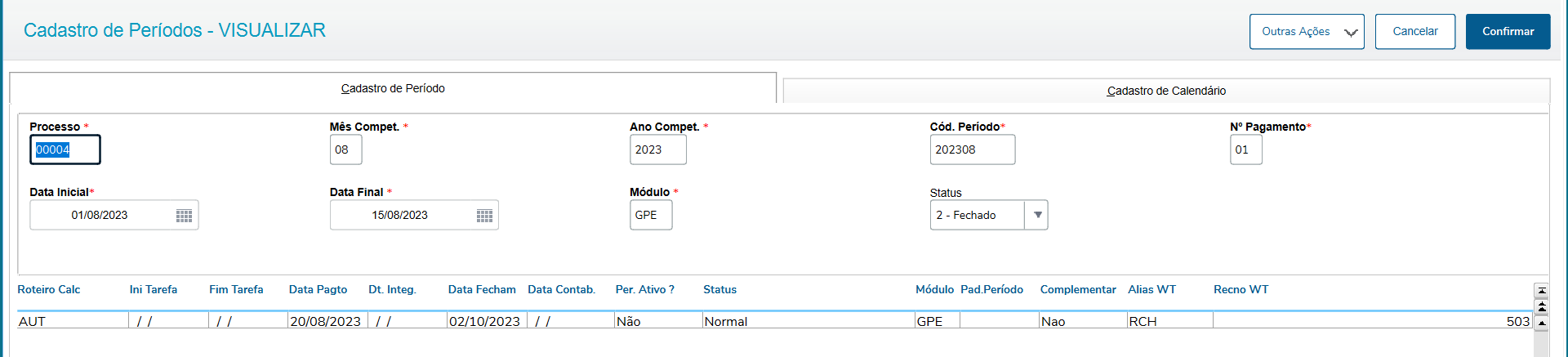Sort by Data Pagto column header
Image resolution: width=1568 pixels, height=357 pixels.
318,290
